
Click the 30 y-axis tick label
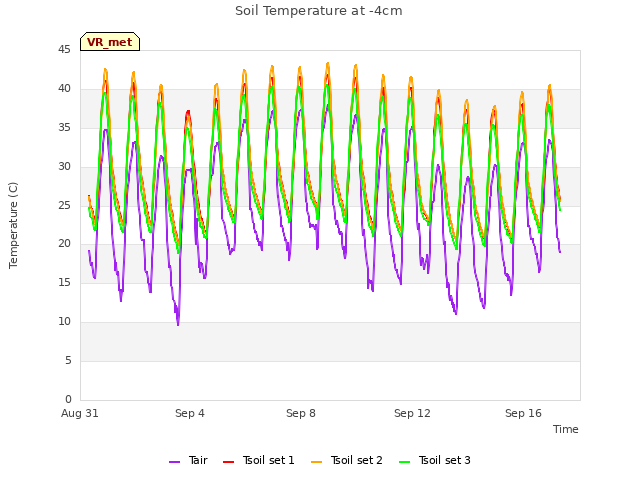(64, 167)
